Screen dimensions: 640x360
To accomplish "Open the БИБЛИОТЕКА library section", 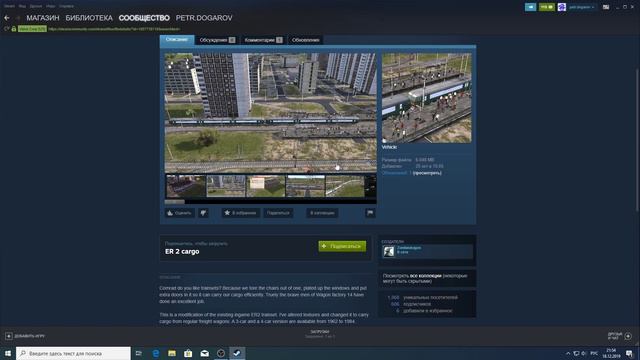I will (x=89, y=18).
